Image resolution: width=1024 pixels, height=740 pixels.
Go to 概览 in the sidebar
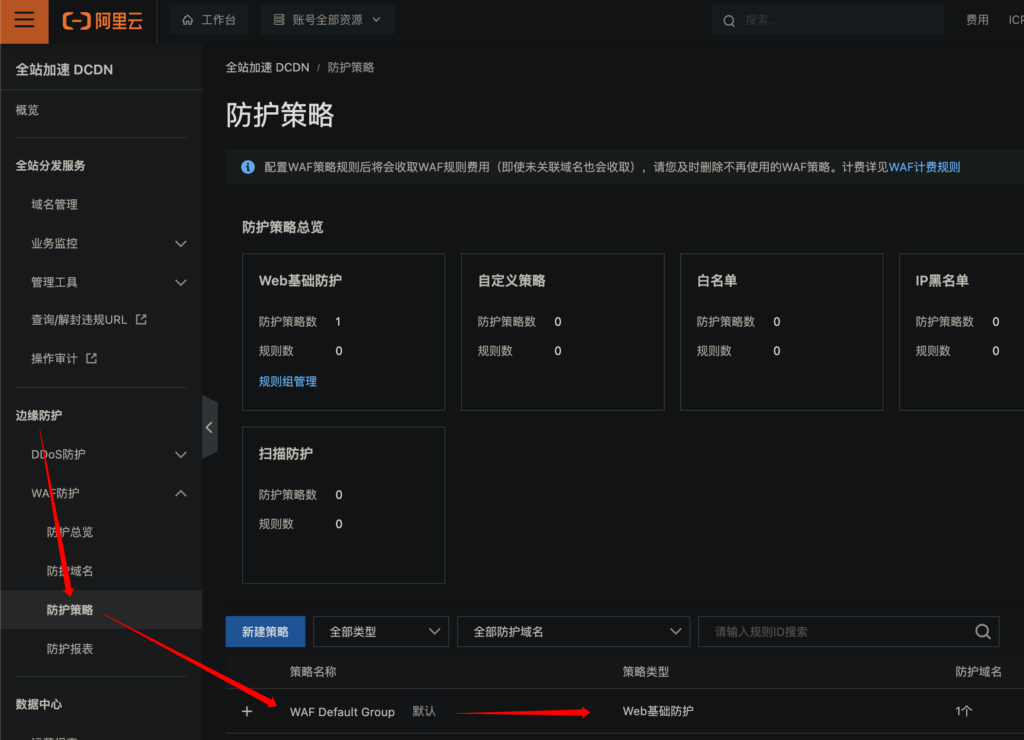(x=27, y=110)
